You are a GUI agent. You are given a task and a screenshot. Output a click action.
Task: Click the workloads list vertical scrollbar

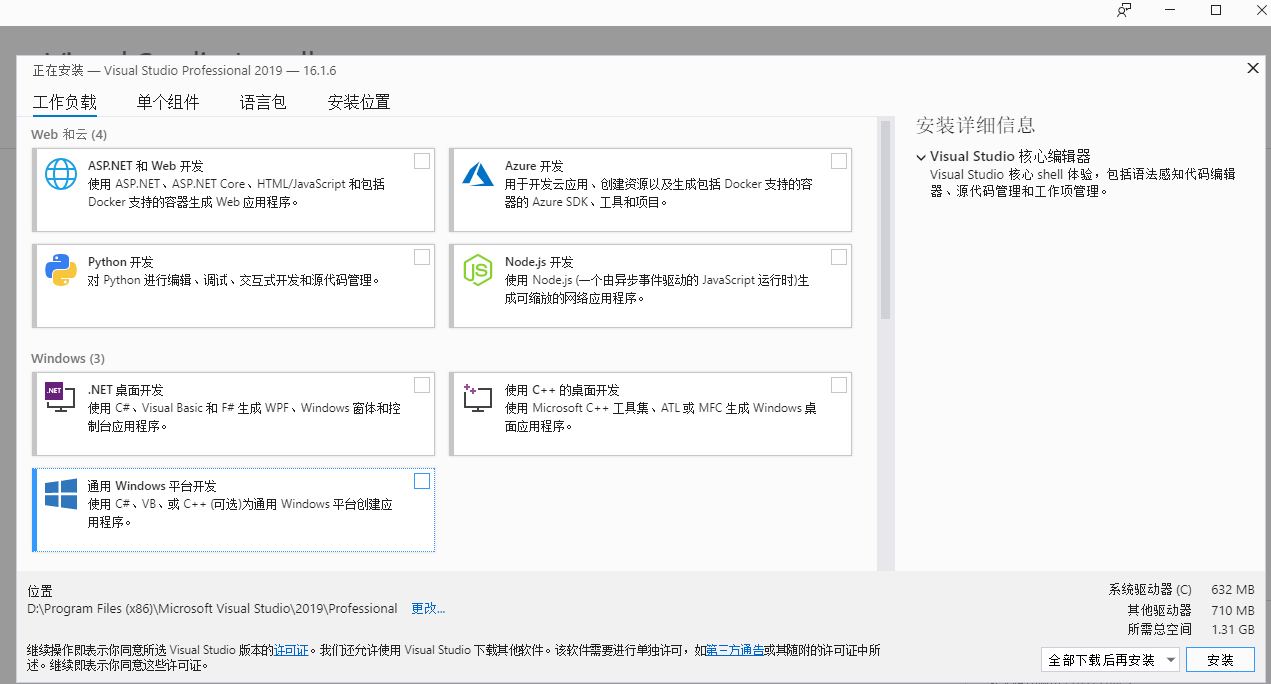coord(885,219)
